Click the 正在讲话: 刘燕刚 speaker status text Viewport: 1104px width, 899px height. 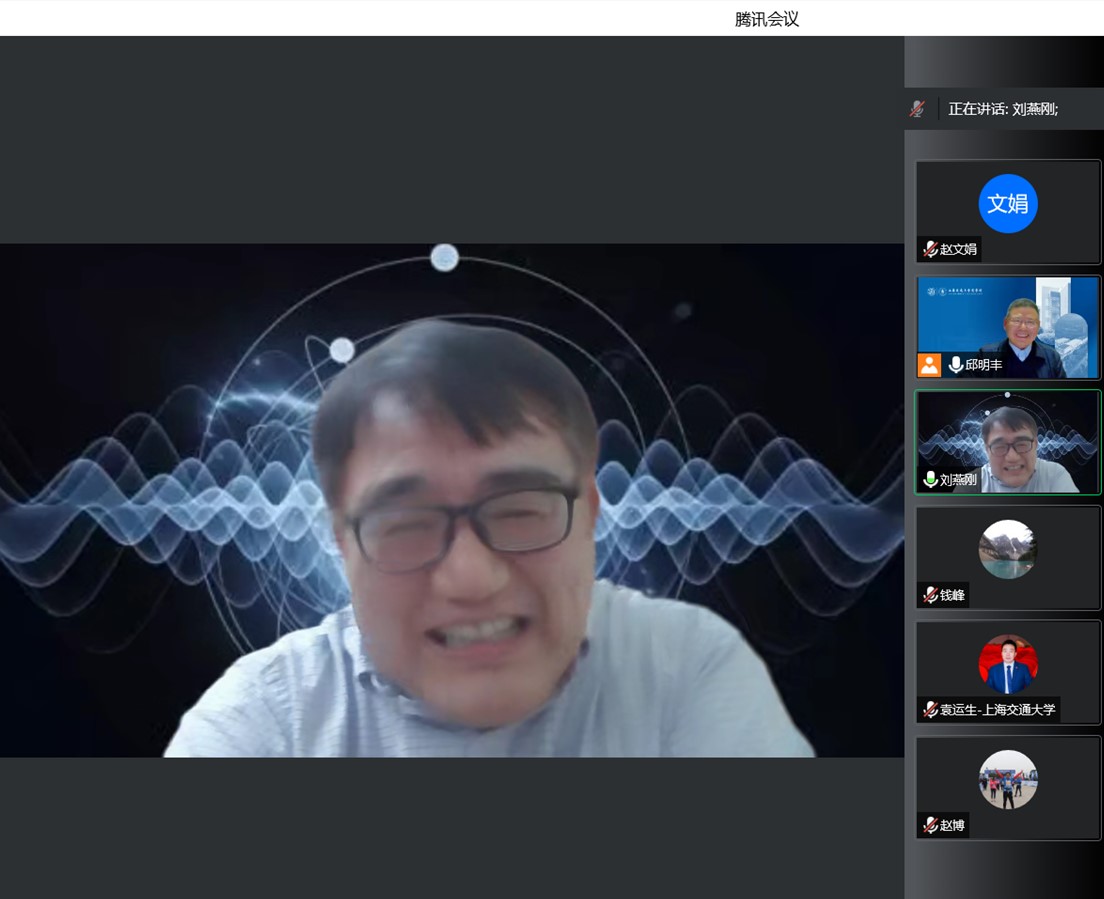tap(1003, 109)
